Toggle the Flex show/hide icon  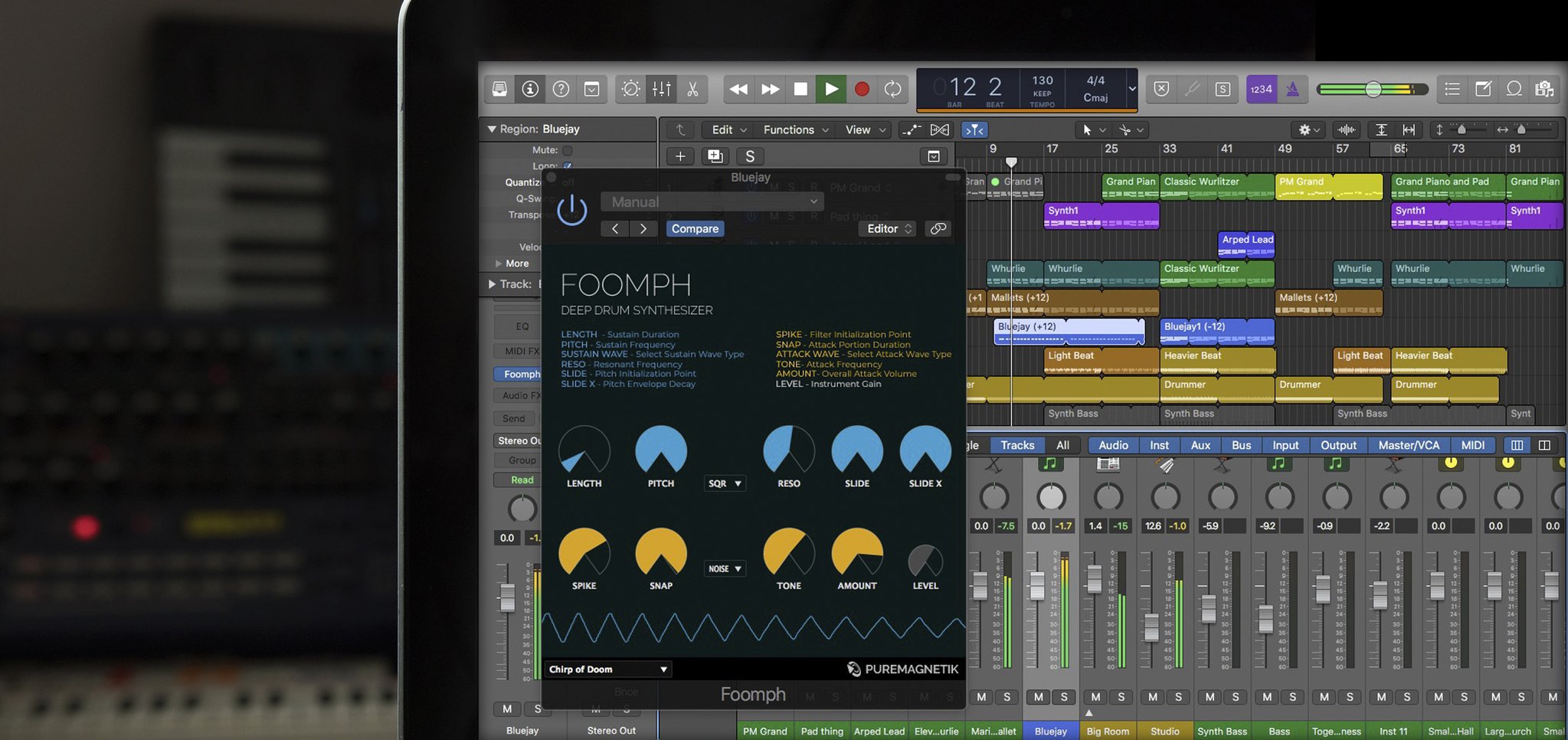(940, 129)
